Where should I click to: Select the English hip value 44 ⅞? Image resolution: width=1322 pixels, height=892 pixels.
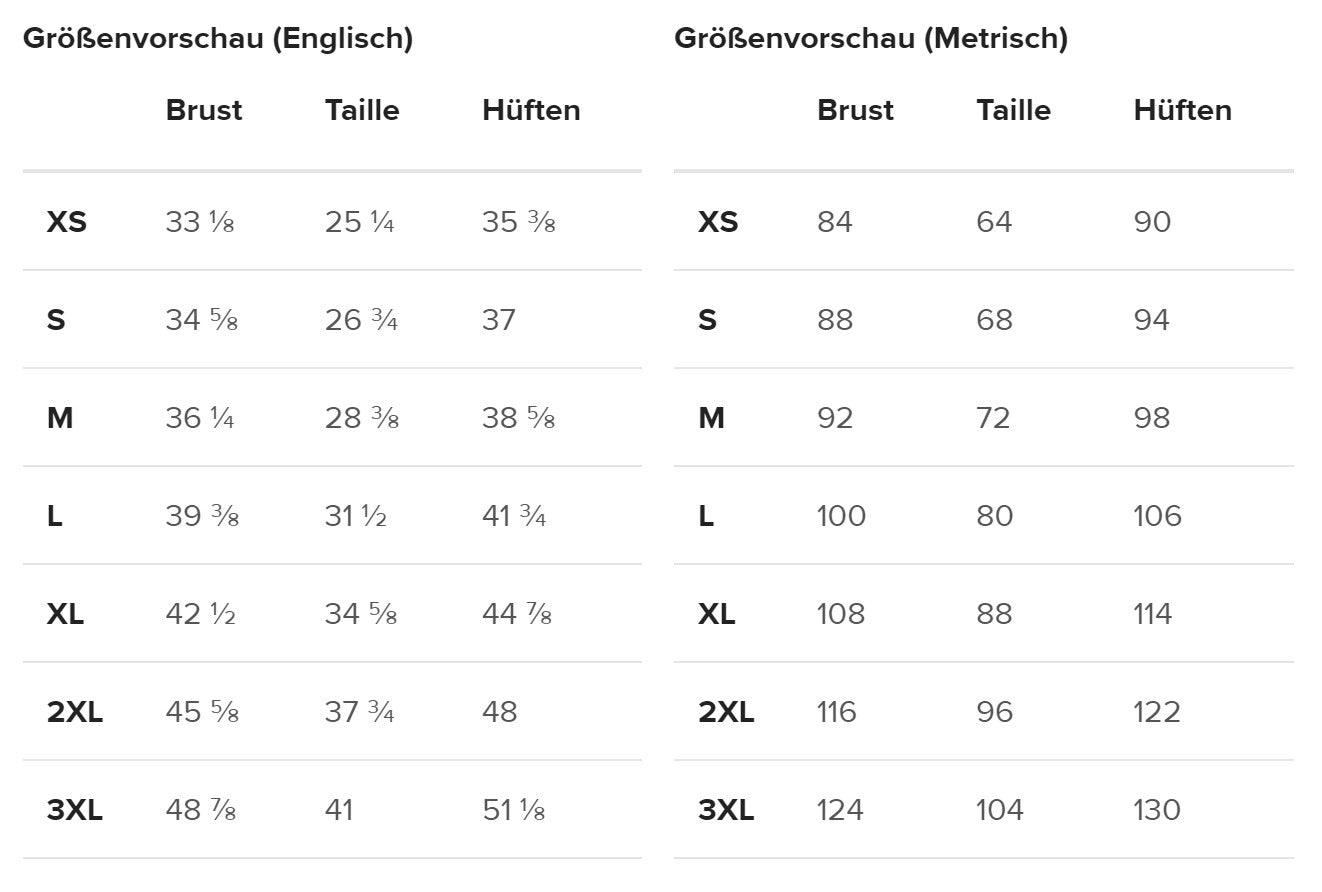pyautogui.click(x=518, y=614)
